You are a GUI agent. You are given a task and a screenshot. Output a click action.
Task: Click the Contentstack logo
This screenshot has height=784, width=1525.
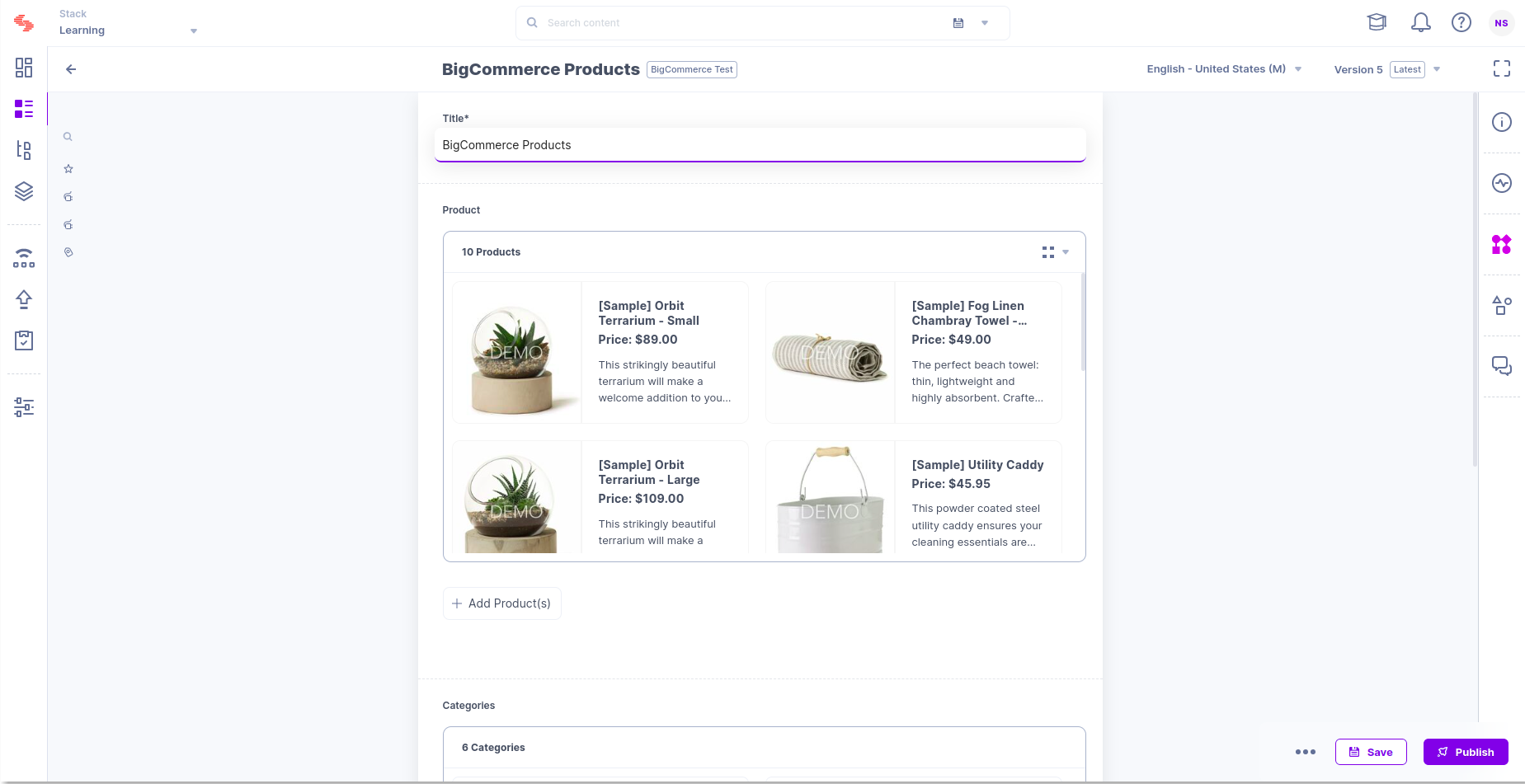coord(24,23)
